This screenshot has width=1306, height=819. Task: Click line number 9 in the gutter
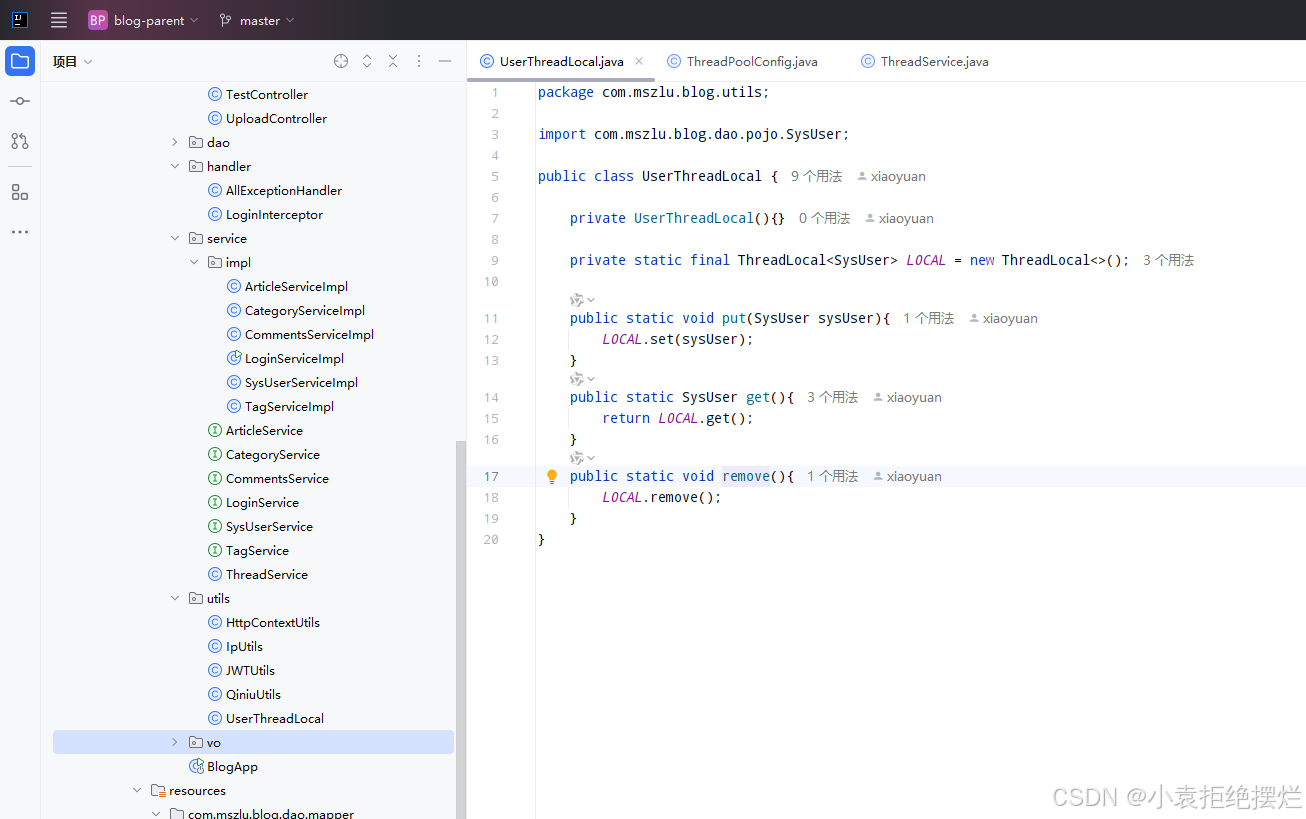pyautogui.click(x=494, y=260)
